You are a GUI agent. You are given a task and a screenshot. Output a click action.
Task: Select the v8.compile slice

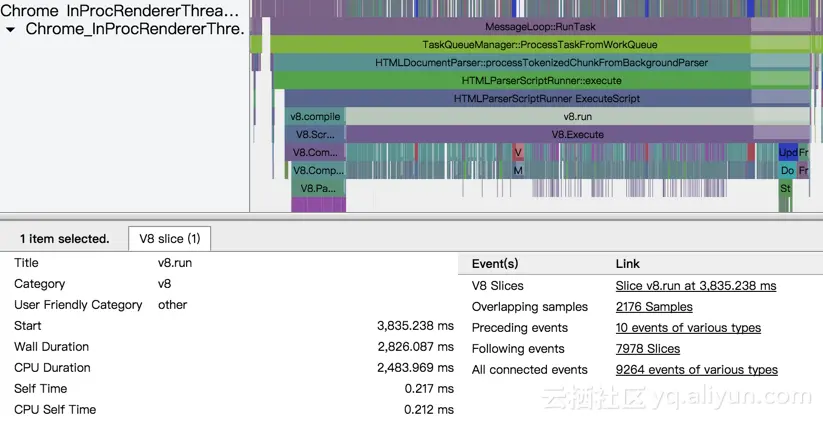[x=315, y=117]
